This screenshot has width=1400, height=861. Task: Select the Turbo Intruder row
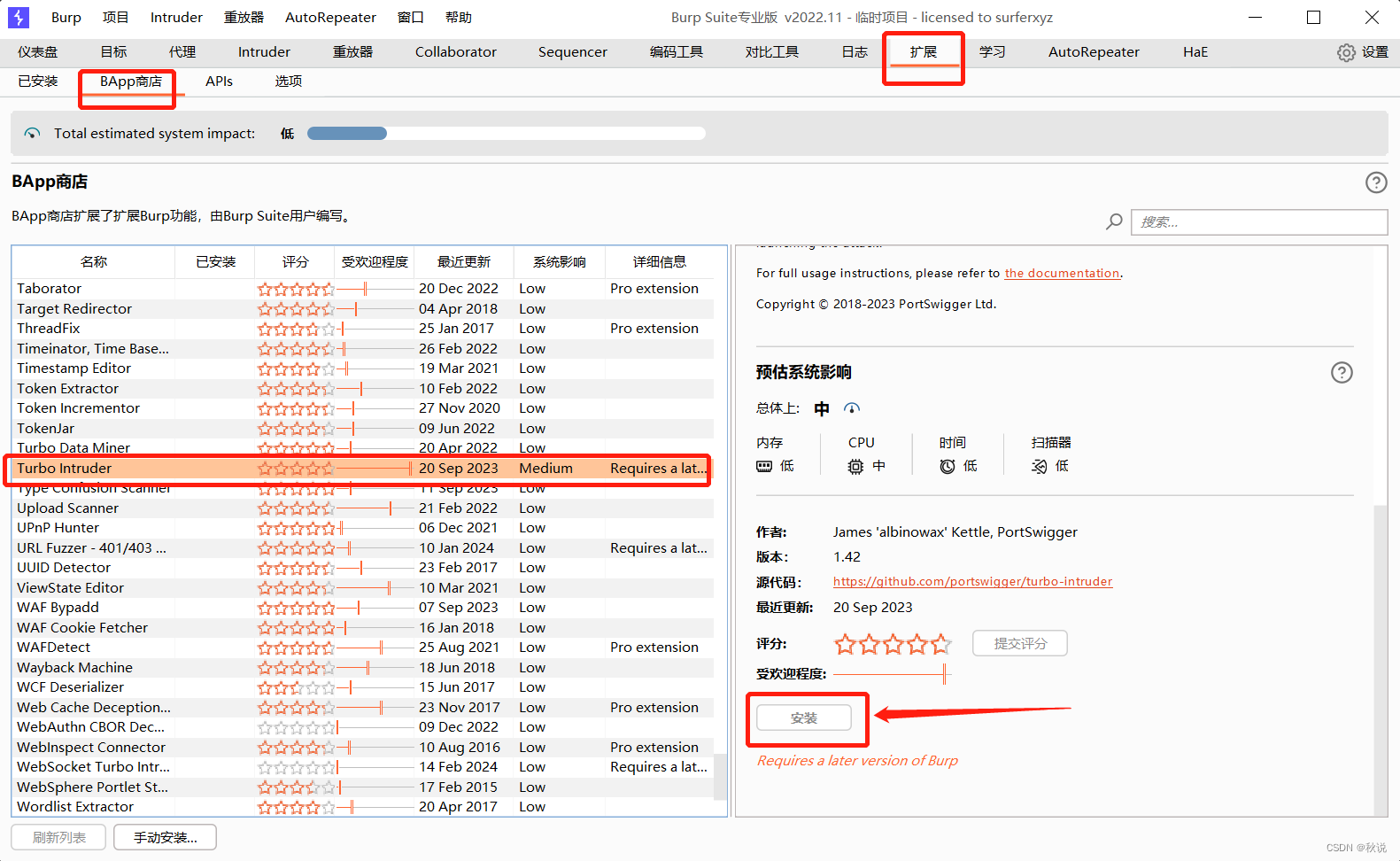tap(363, 468)
